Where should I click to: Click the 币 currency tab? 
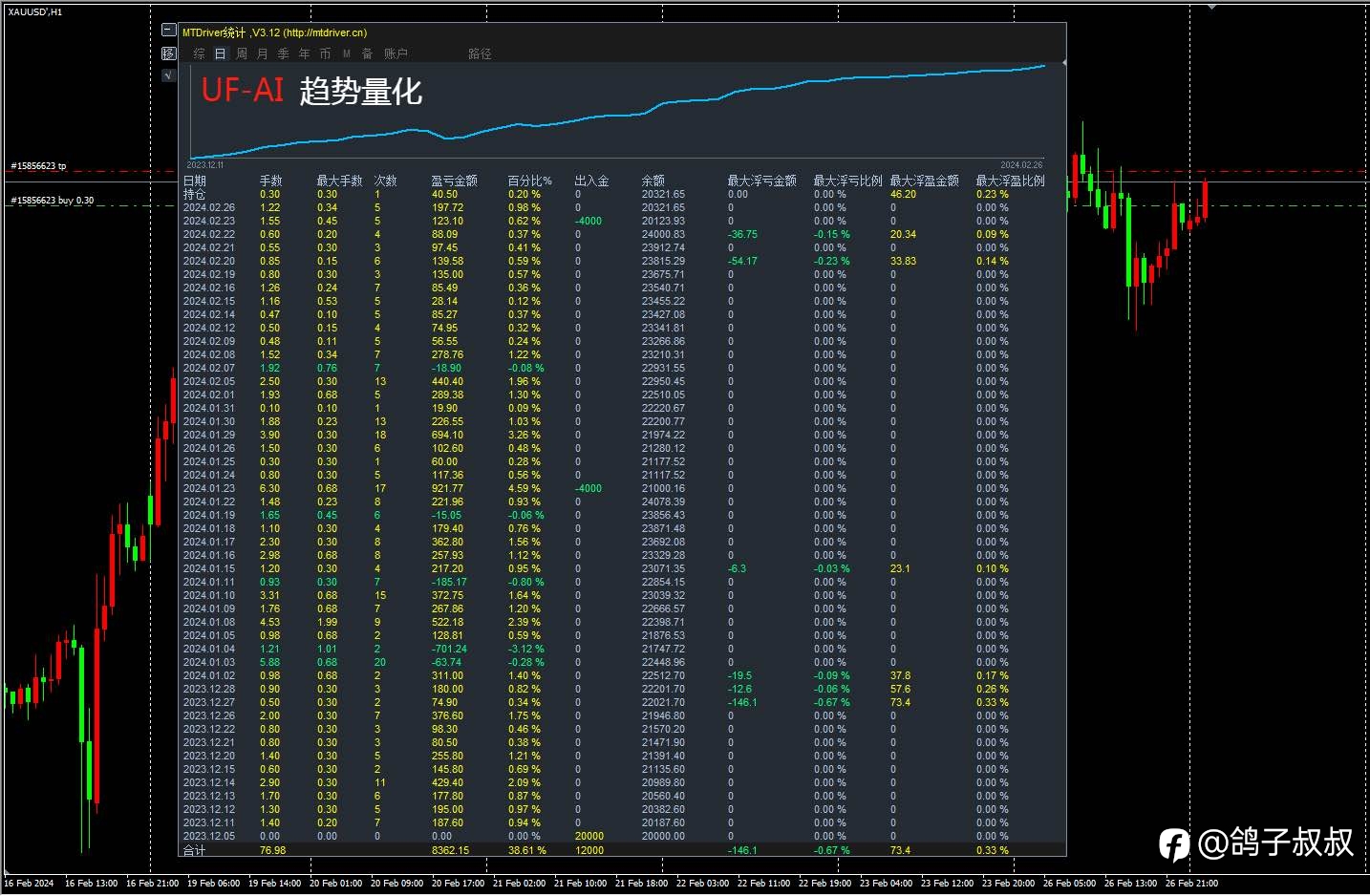pyautogui.click(x=326, y=54)
